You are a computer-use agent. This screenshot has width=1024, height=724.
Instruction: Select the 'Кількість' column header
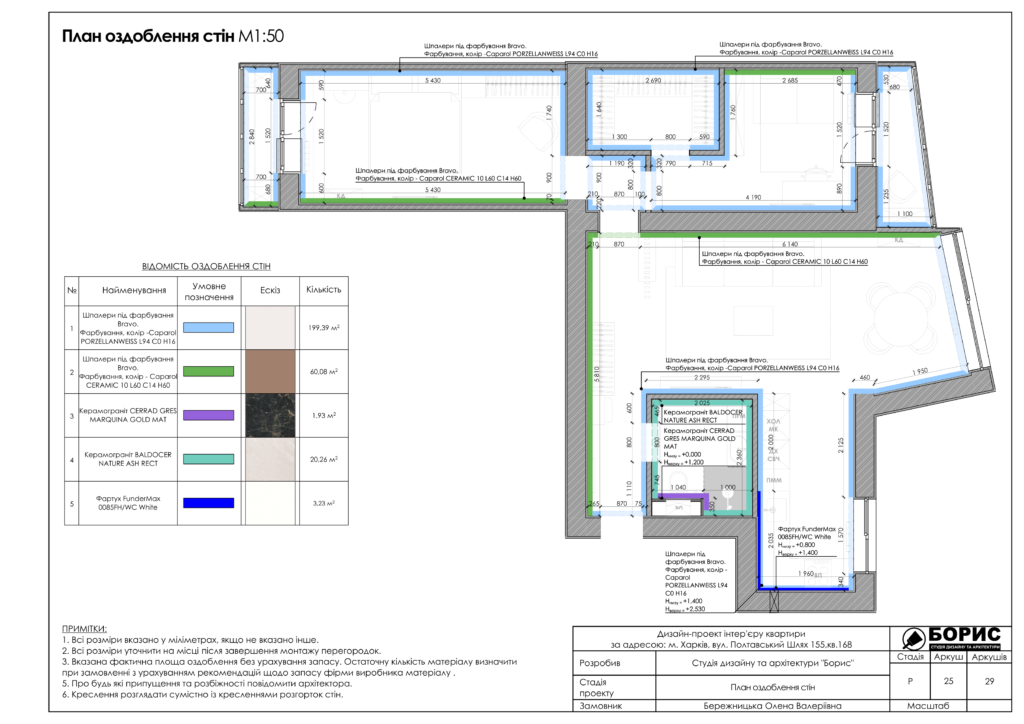(323, 289)
